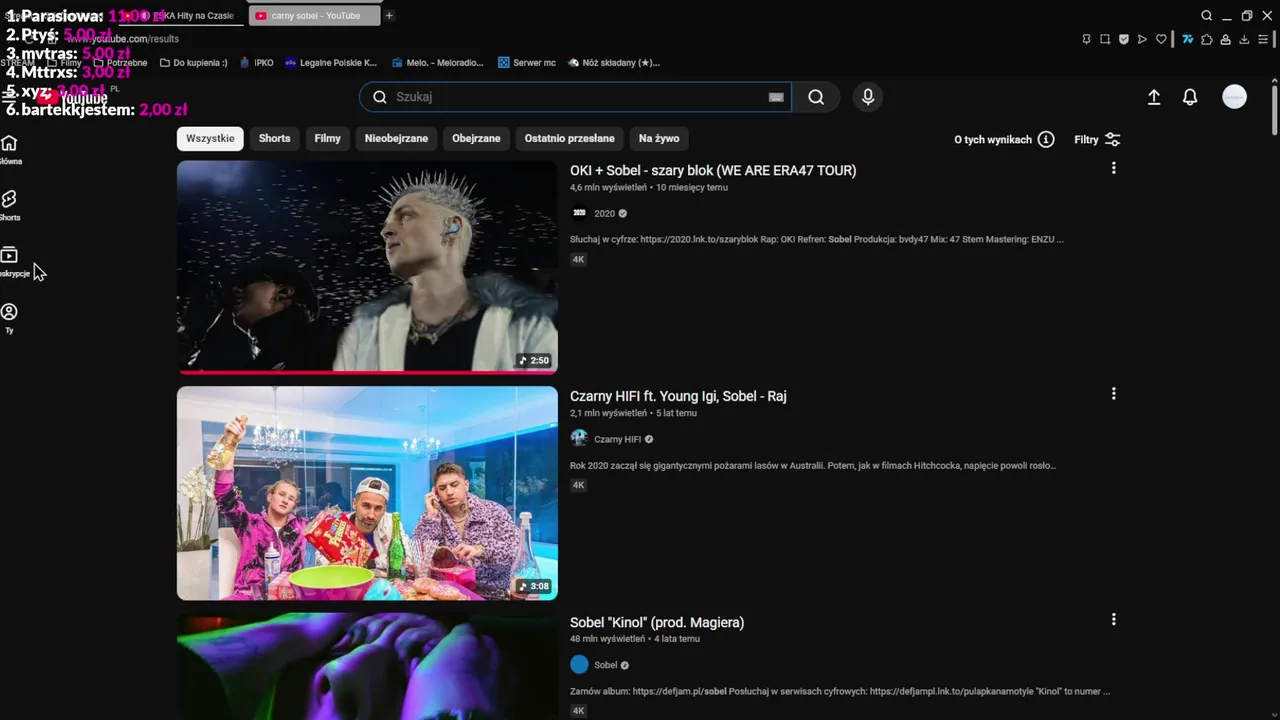Open 'Czarny HIFI ft. Young Igi, Sobel - Raj' title

[x=678, y=396]
